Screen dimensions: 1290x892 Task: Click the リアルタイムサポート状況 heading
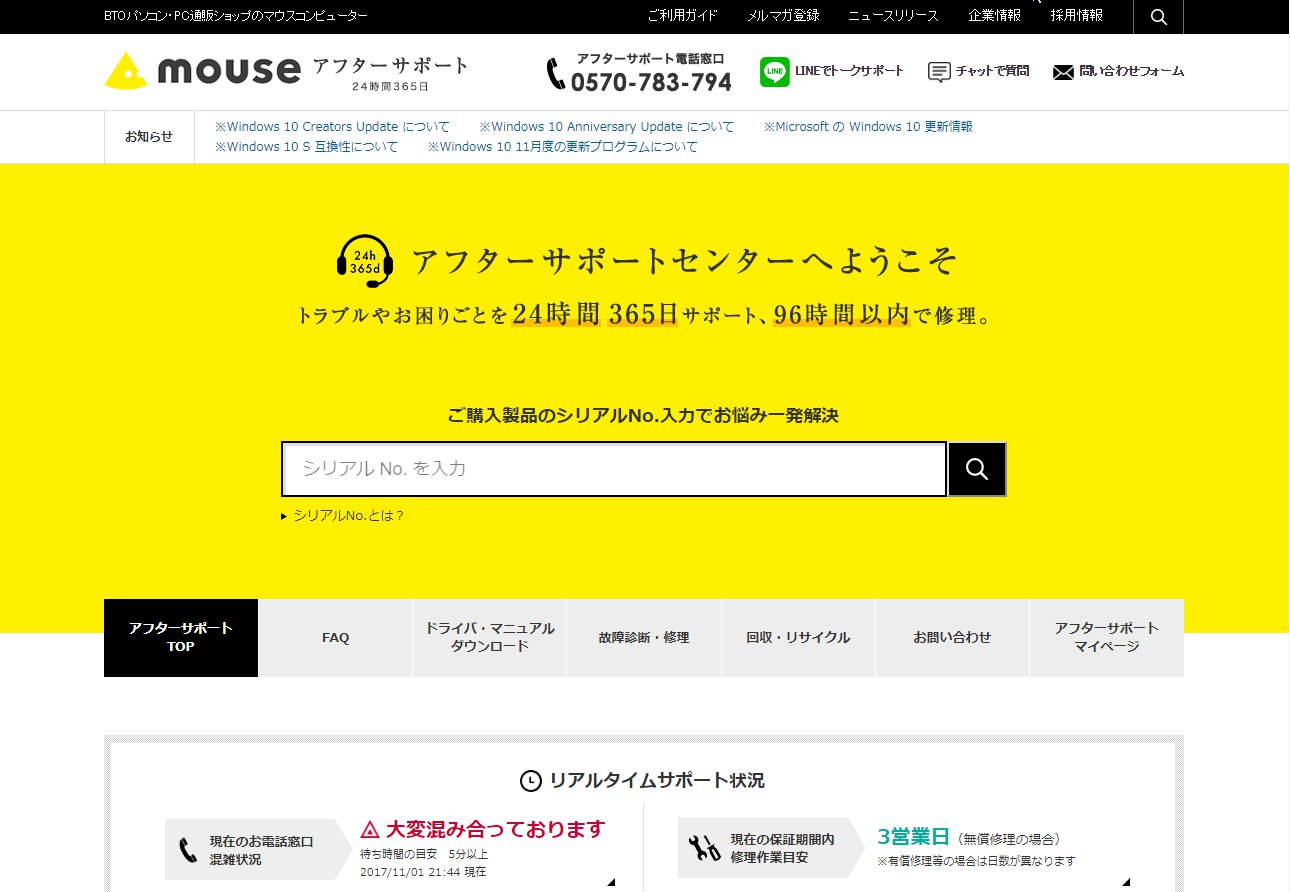(x=657, y=780)
